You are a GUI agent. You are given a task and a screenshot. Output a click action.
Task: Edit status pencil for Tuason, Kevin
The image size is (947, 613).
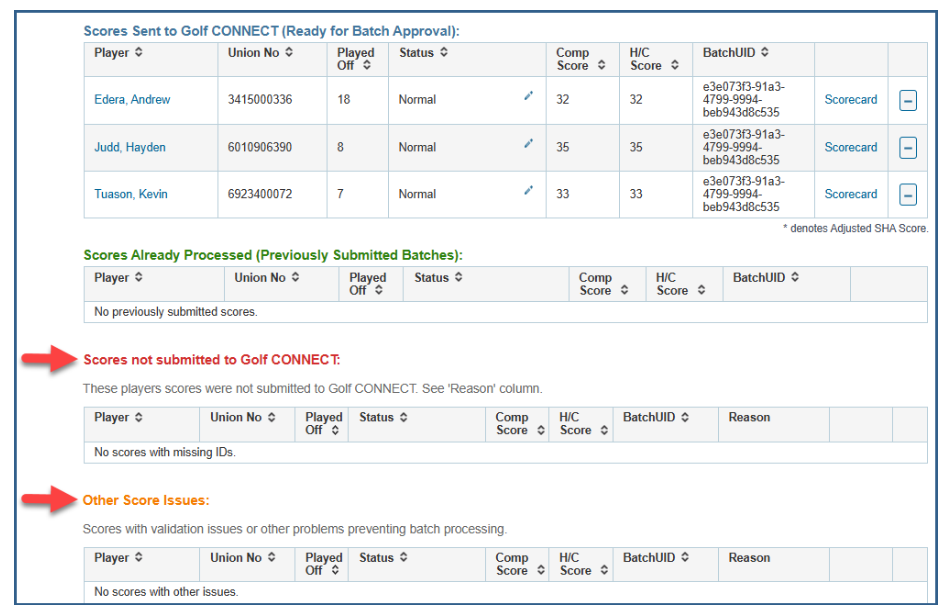[x=528, y=190]
